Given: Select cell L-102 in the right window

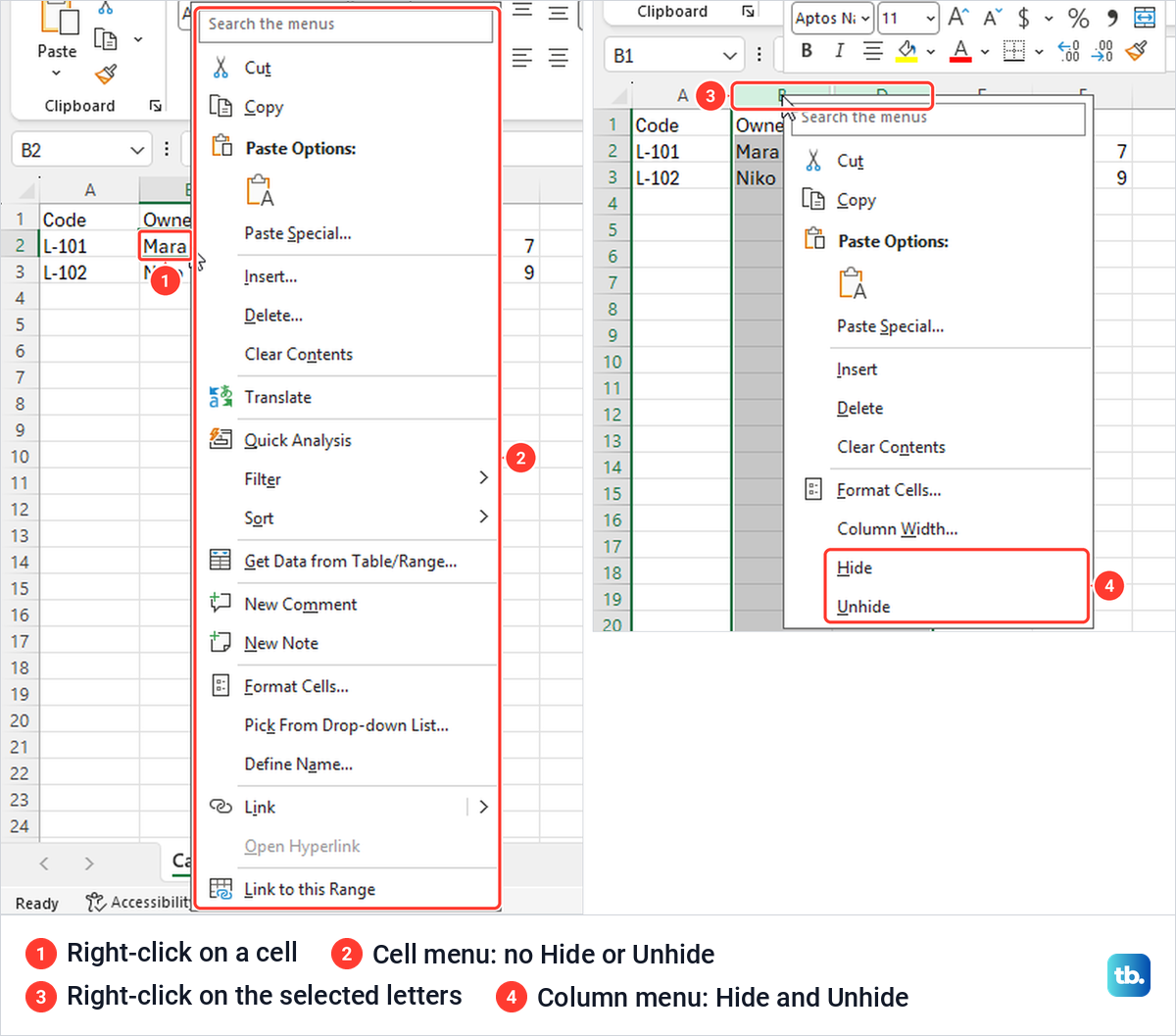Looking at the screenshot, I should pyautogui.click(x=682, y=178).
